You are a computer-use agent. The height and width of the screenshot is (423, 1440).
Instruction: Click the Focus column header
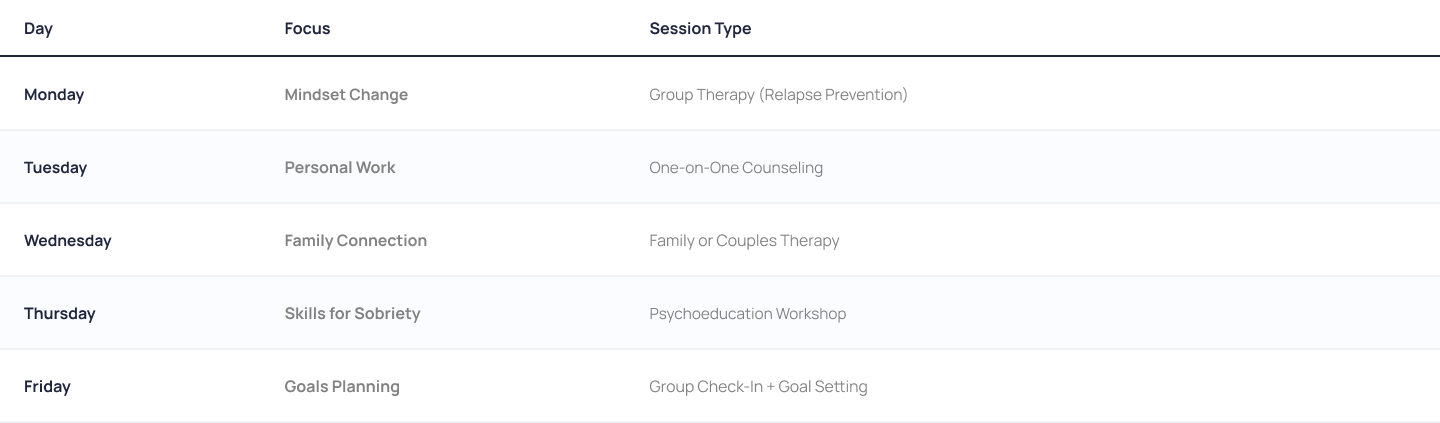(307, 29)
